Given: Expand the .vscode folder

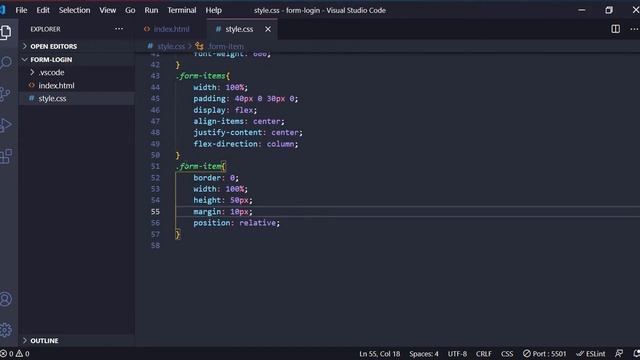Looking at the screenshot, I should 51,72.
